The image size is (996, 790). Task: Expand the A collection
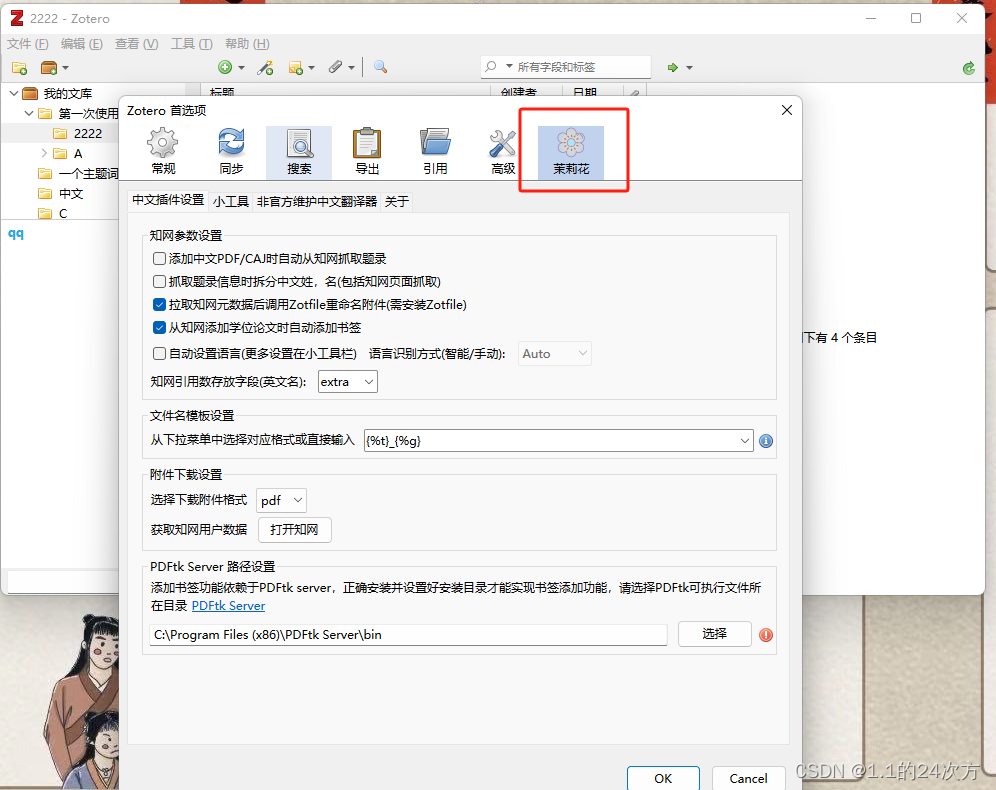pos(44,153)
